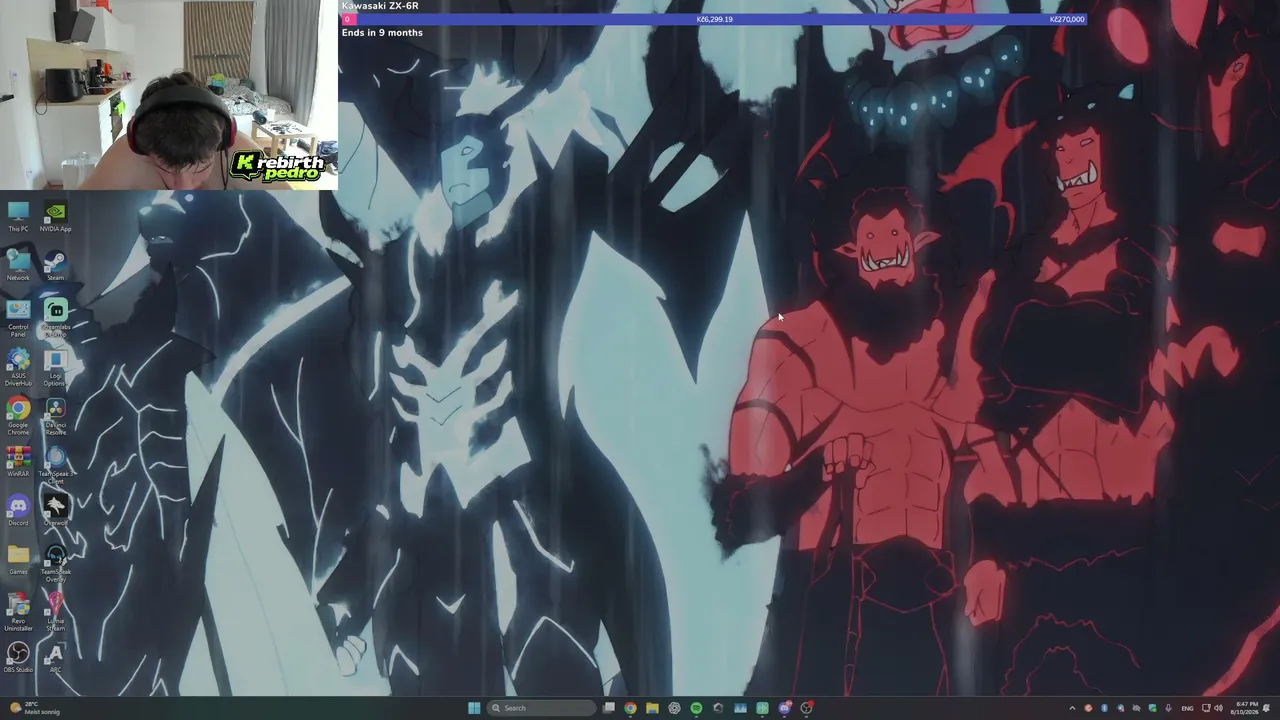Select the WinRAR desktop shortcut
The height and width of the screenshot is (720, 1280).
18,461
